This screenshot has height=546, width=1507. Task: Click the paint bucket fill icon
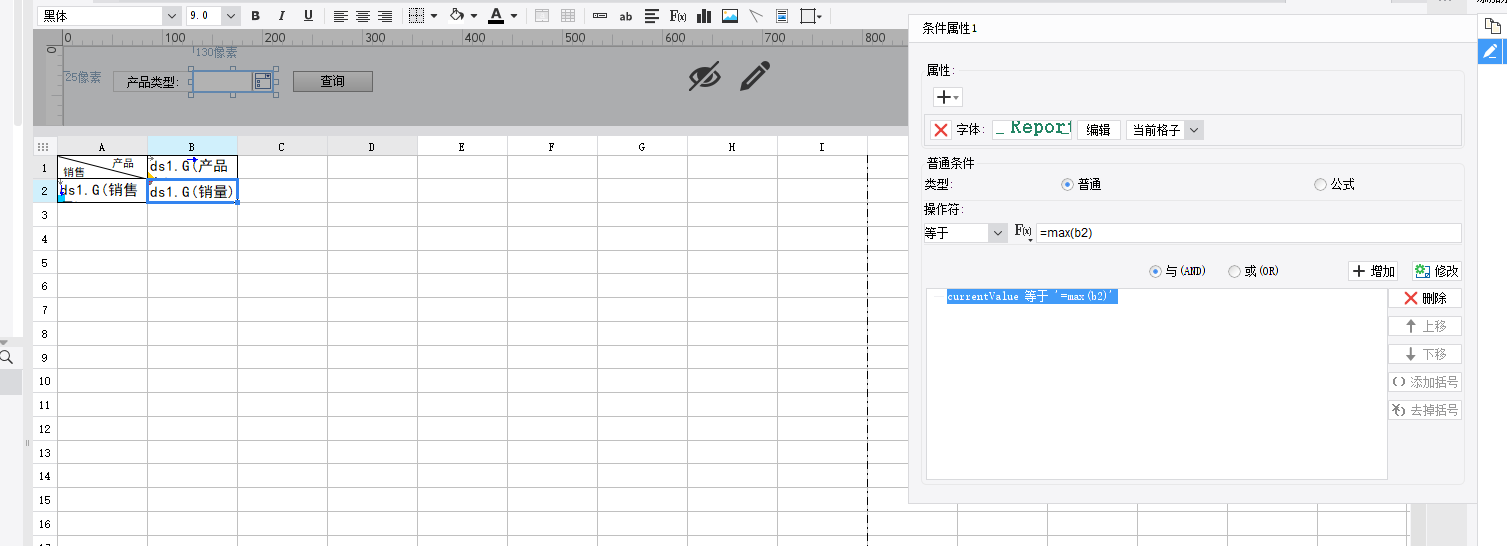[x=457, y=16]
